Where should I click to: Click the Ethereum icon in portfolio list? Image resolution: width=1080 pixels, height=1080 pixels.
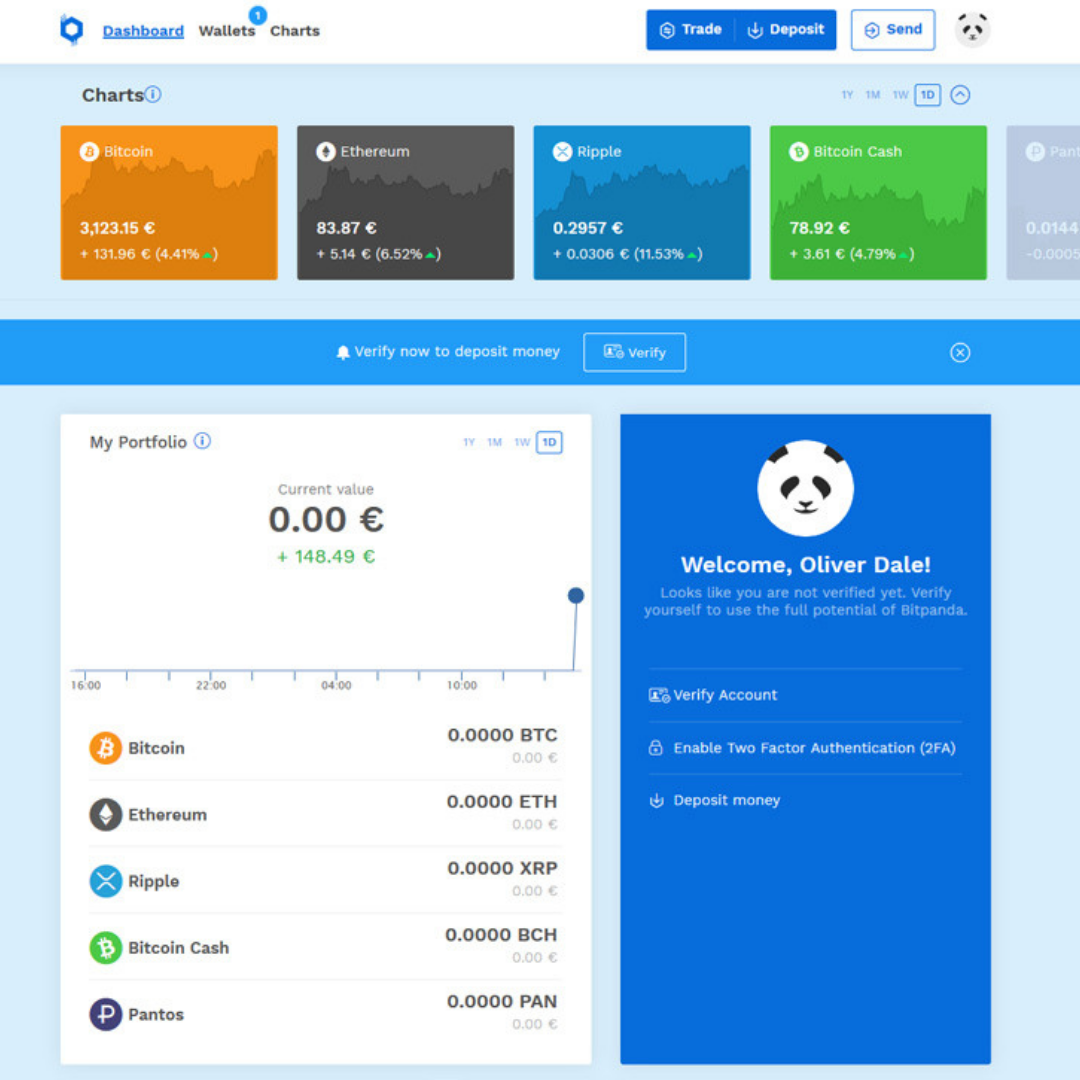click(x=105, y=815)
